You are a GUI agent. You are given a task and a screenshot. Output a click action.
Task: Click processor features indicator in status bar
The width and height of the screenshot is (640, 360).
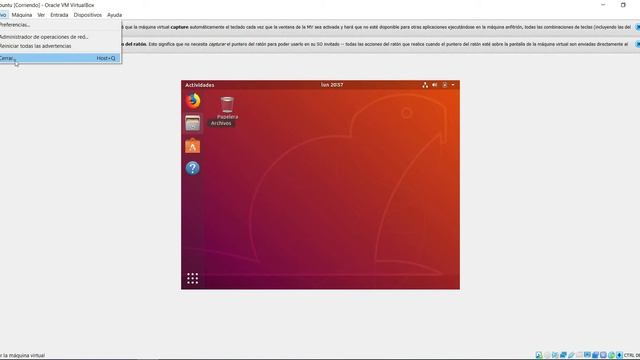point(603,355)
